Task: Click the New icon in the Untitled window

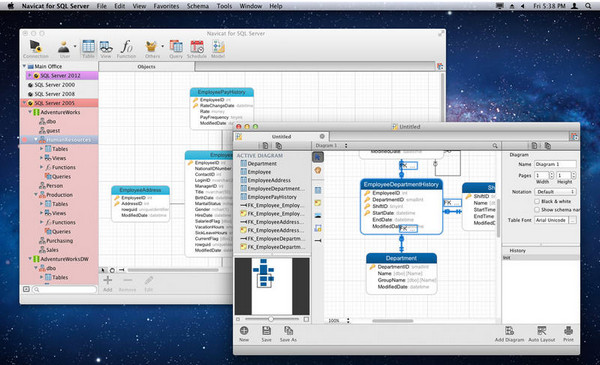Action: click(x=244, y=334)
